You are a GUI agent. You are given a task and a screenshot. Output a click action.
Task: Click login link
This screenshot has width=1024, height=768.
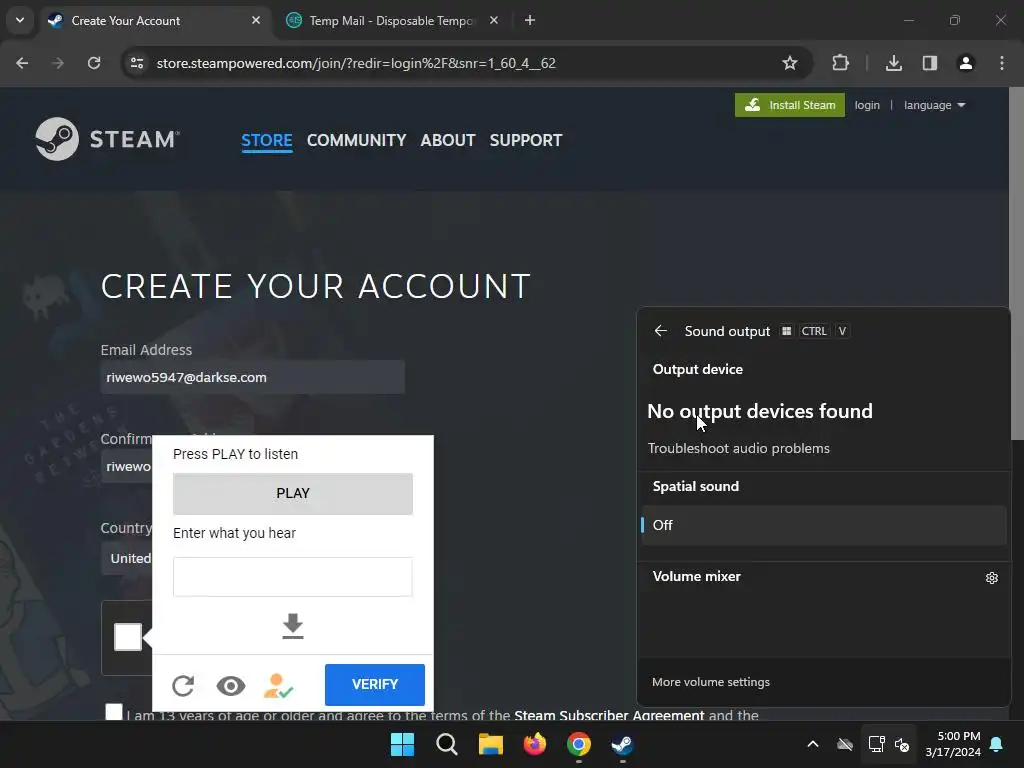pos(867,105)
